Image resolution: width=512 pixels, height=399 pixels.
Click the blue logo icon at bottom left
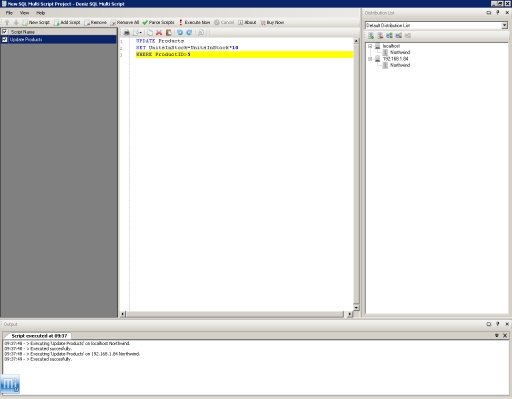pyautogui.click(x=10, y=384)
